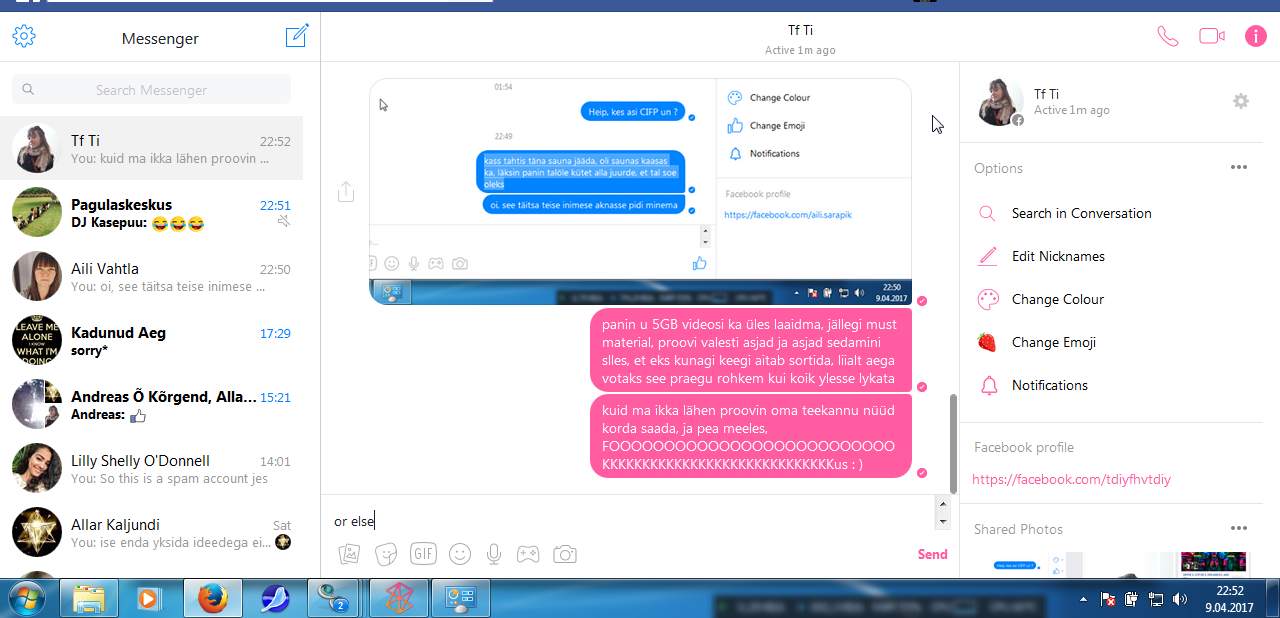1280x618 pixels.
Task: Open Lilly Shelly O'Donnell conversation
Action: pyautogui.click(x=151, y=468)
